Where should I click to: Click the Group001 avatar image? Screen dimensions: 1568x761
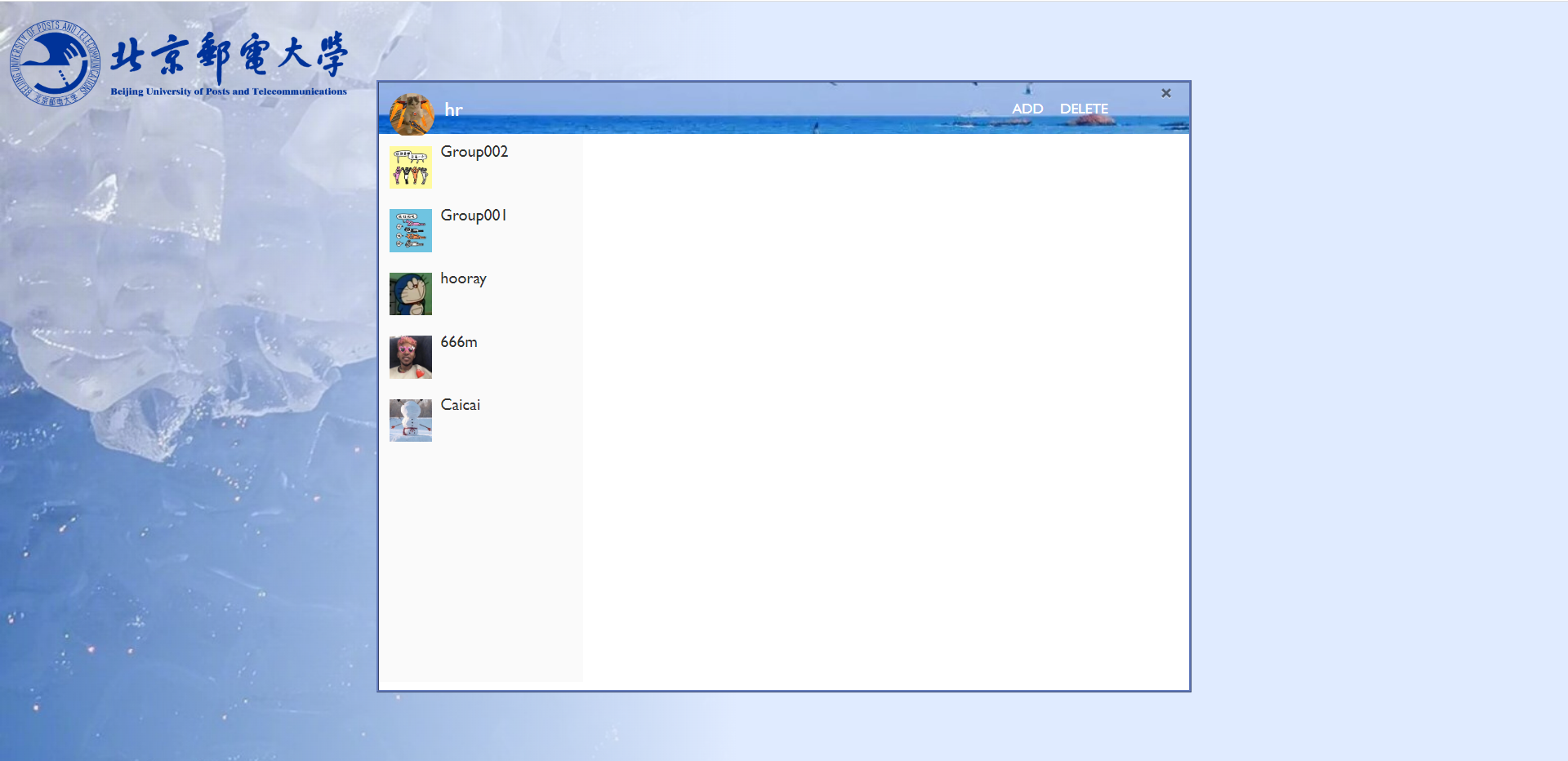[410, 230]
